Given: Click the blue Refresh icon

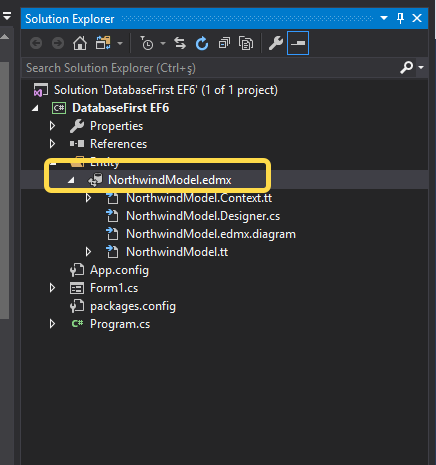Looking at the screenshot, I should click(202, 43).
